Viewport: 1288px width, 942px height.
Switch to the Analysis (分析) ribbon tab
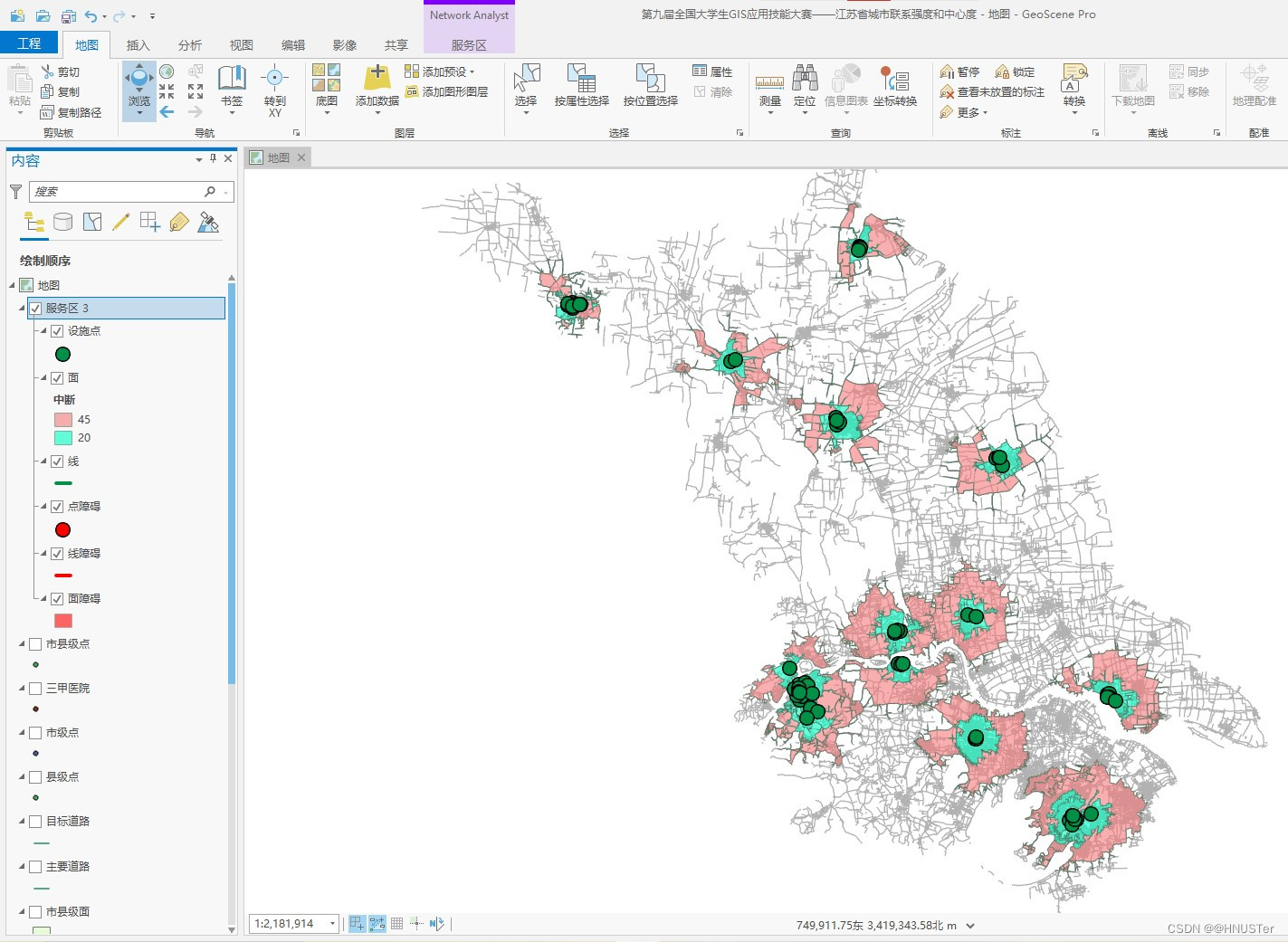point(190,45)
